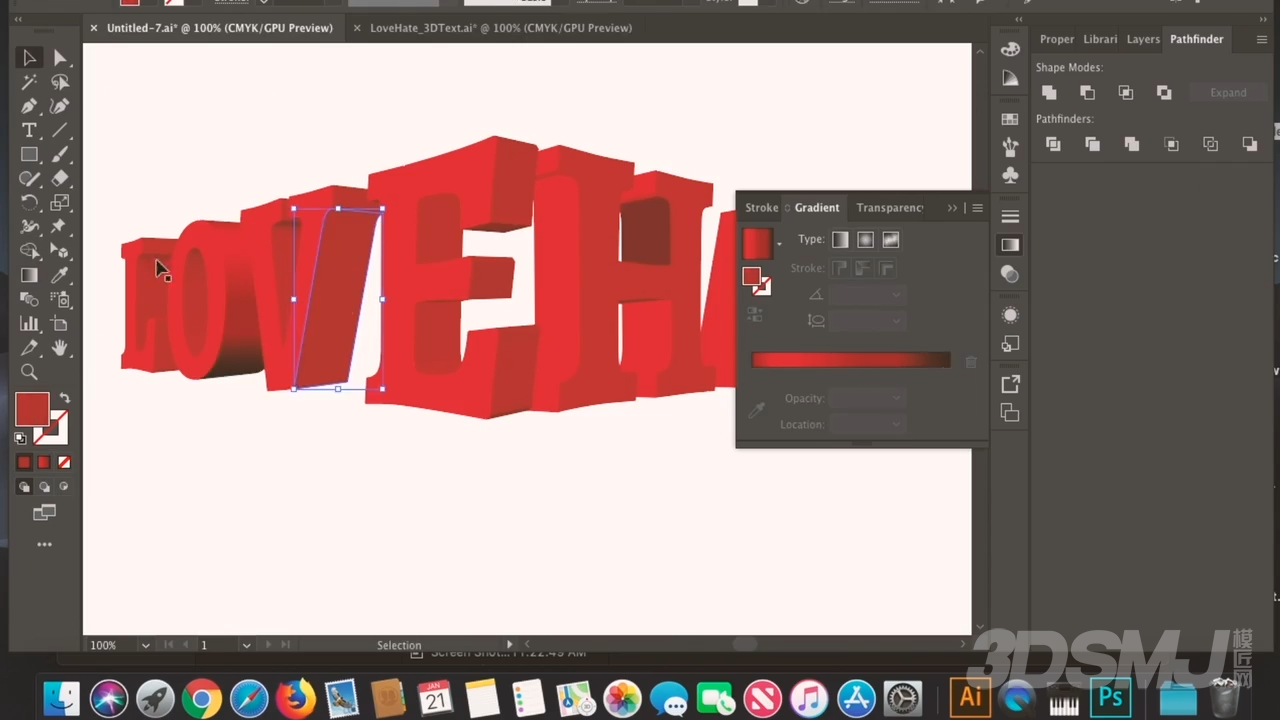
Task: Click the toolbar Fill color swatch
Action: (32, 409)
